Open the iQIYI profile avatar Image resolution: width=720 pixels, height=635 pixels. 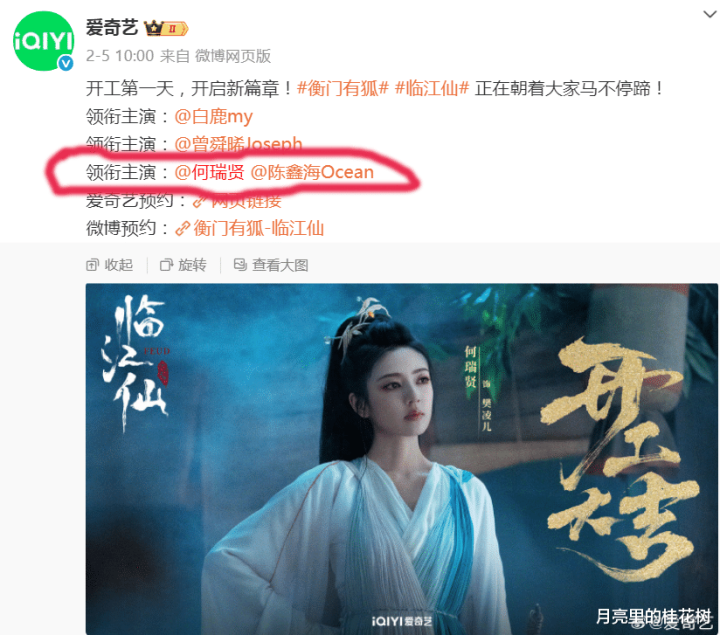point(43,41)
